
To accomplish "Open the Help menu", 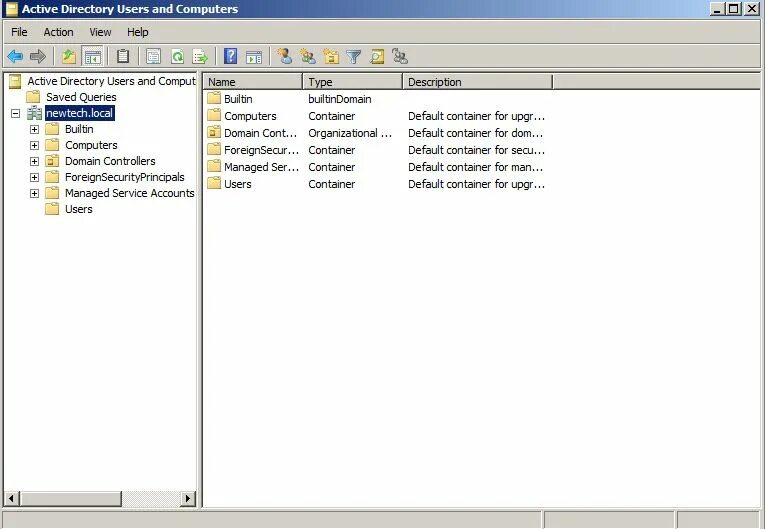I will (138, 32).
